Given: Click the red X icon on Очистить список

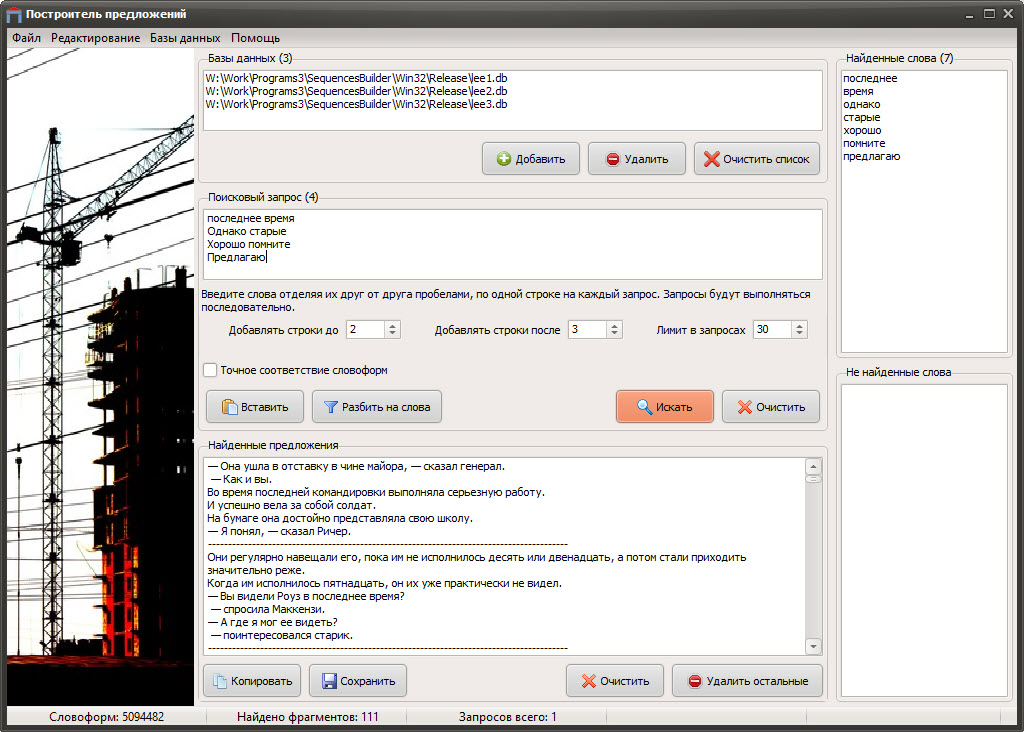Looking at the screenshot, I should 712,159.
